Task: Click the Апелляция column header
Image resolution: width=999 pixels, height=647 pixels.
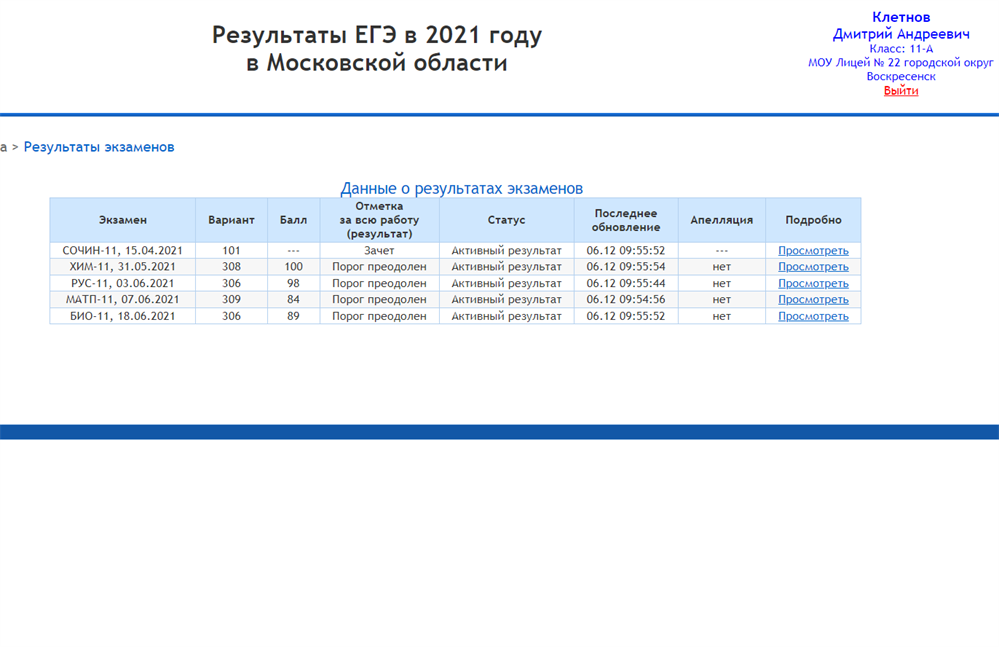Action: (x=722, y=220)
